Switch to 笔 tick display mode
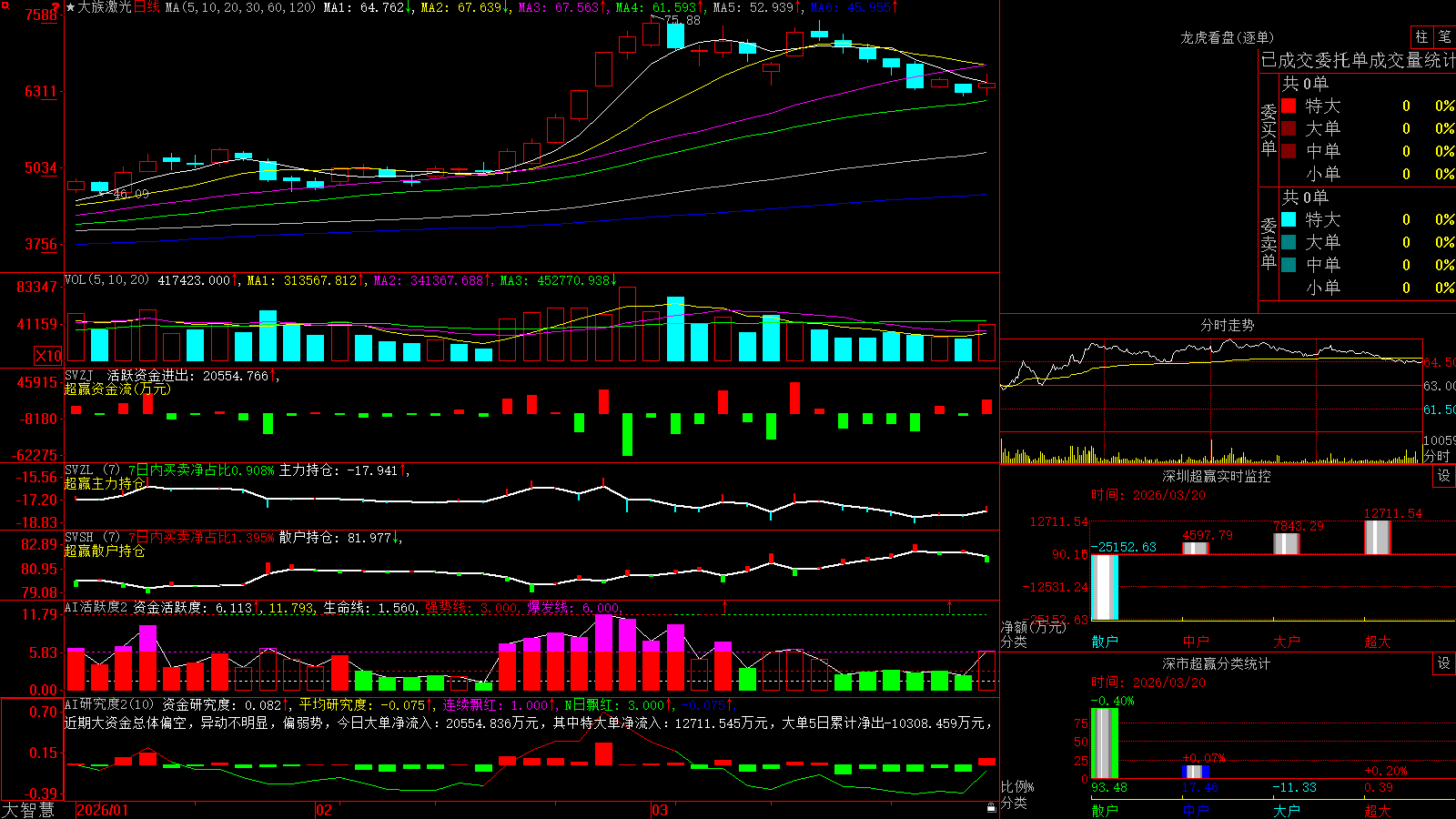The image size is (1456, 819). click(1444, 36)
